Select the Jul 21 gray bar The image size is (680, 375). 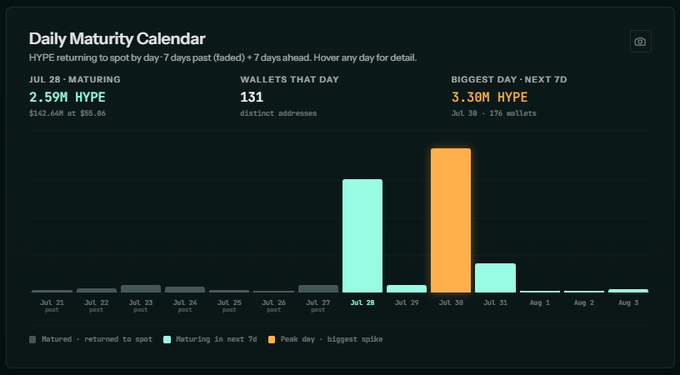[52, 291]
